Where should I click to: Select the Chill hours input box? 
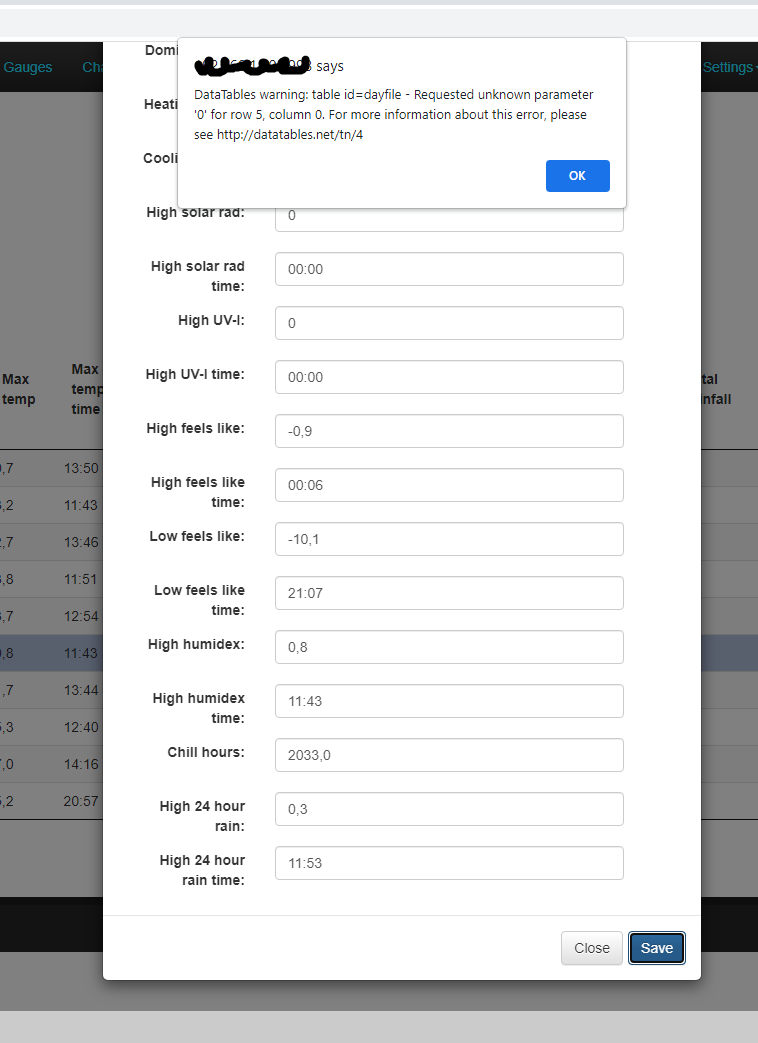(x=449, y=755)
